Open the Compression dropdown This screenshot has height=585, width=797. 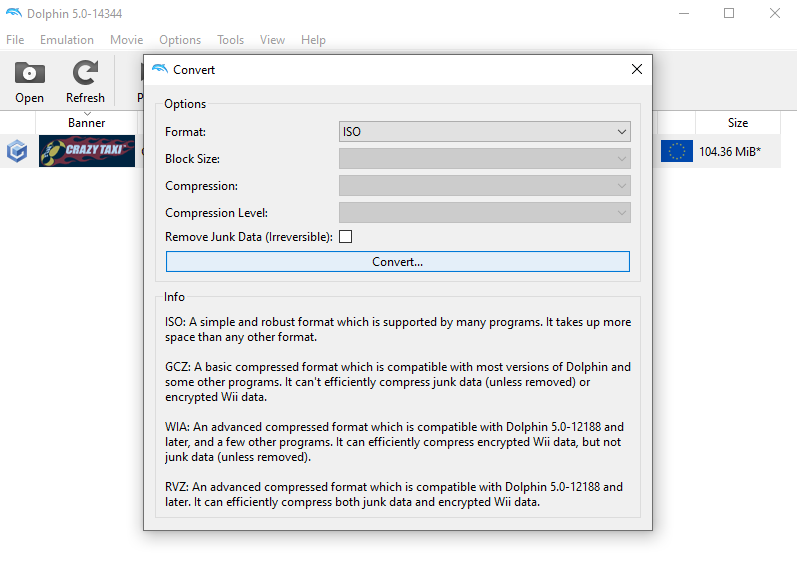click(485, 186)
